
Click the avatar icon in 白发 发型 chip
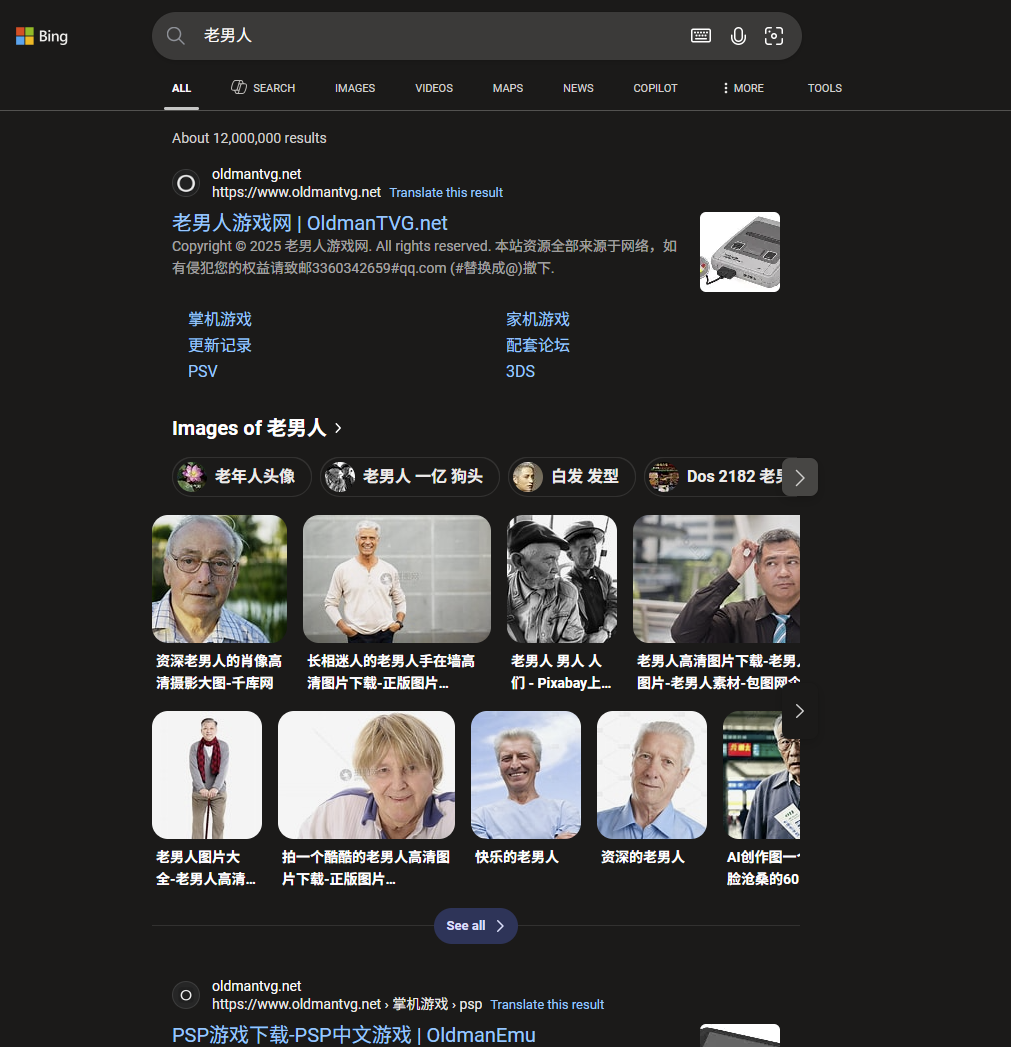(x=528, y=477)
